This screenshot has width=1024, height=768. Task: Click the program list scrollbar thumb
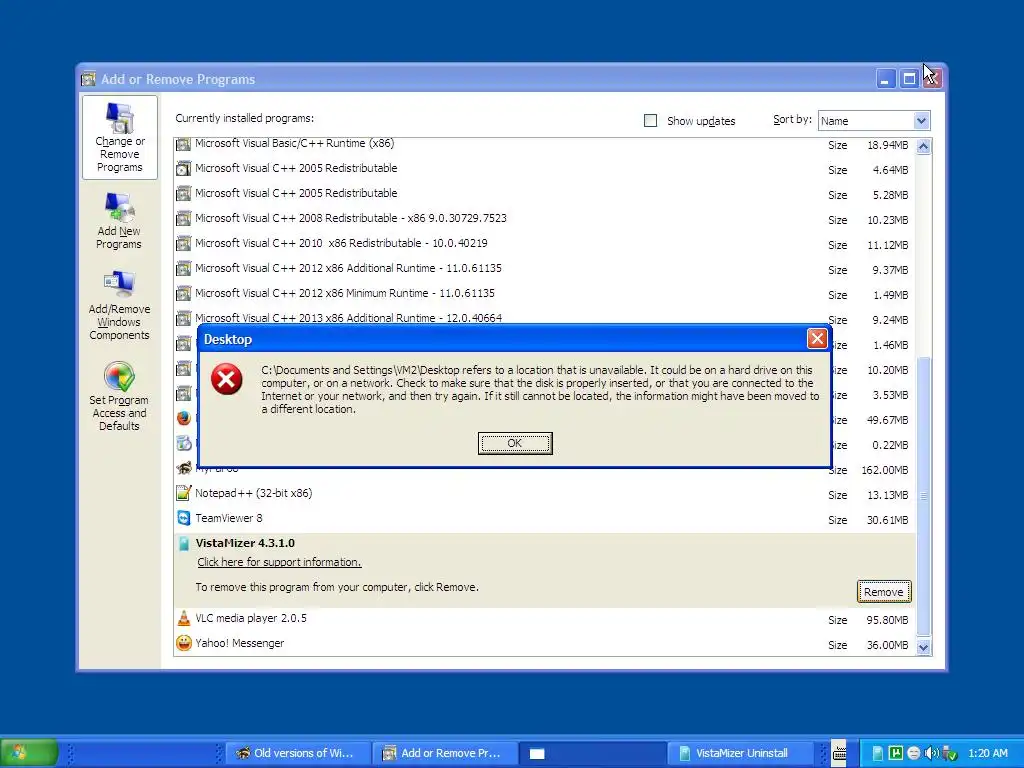[x=923, y=496]
